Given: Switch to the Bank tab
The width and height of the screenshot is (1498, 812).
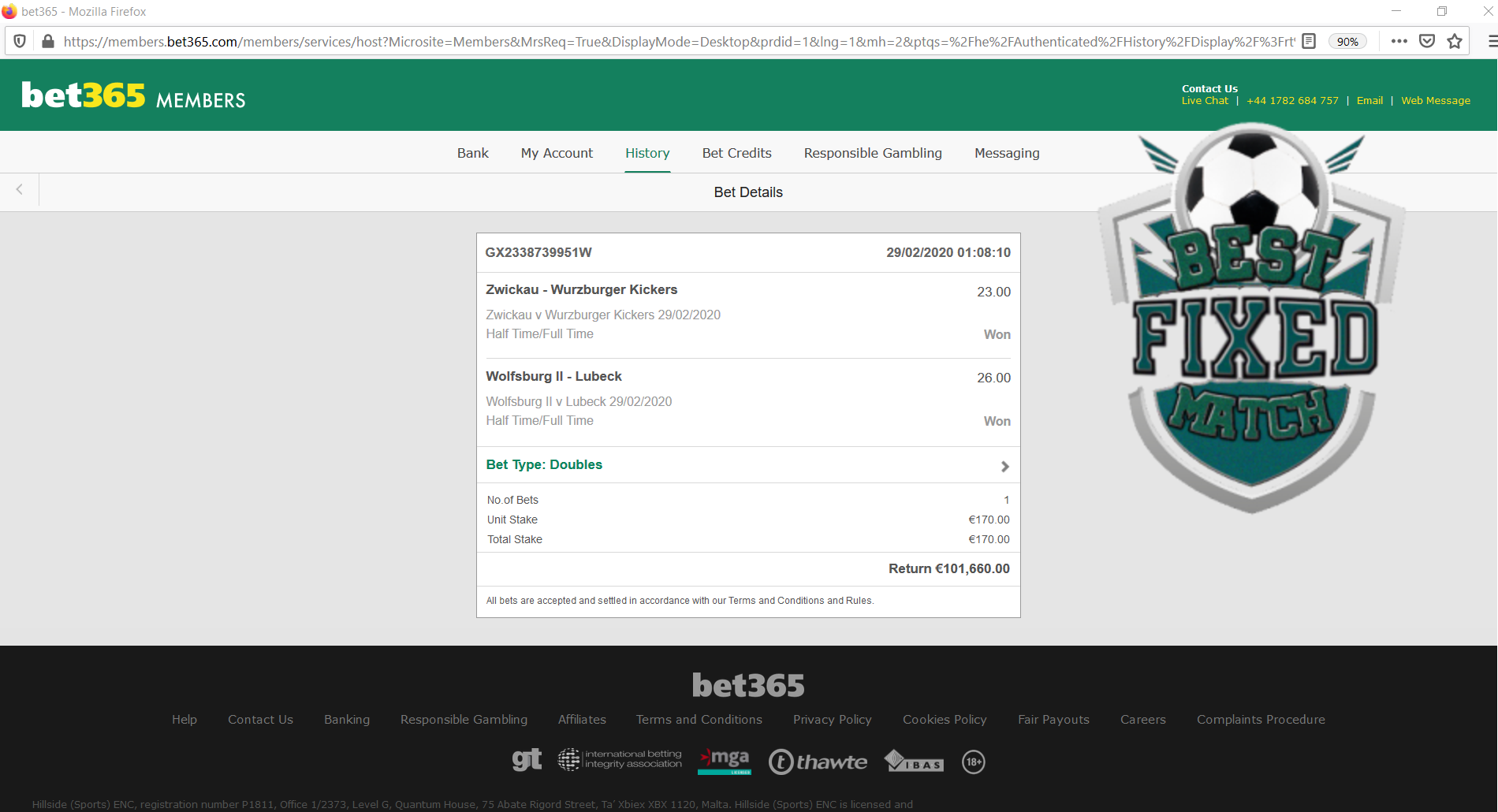Looking at the screenshot, I should click(x=473, y=153).
